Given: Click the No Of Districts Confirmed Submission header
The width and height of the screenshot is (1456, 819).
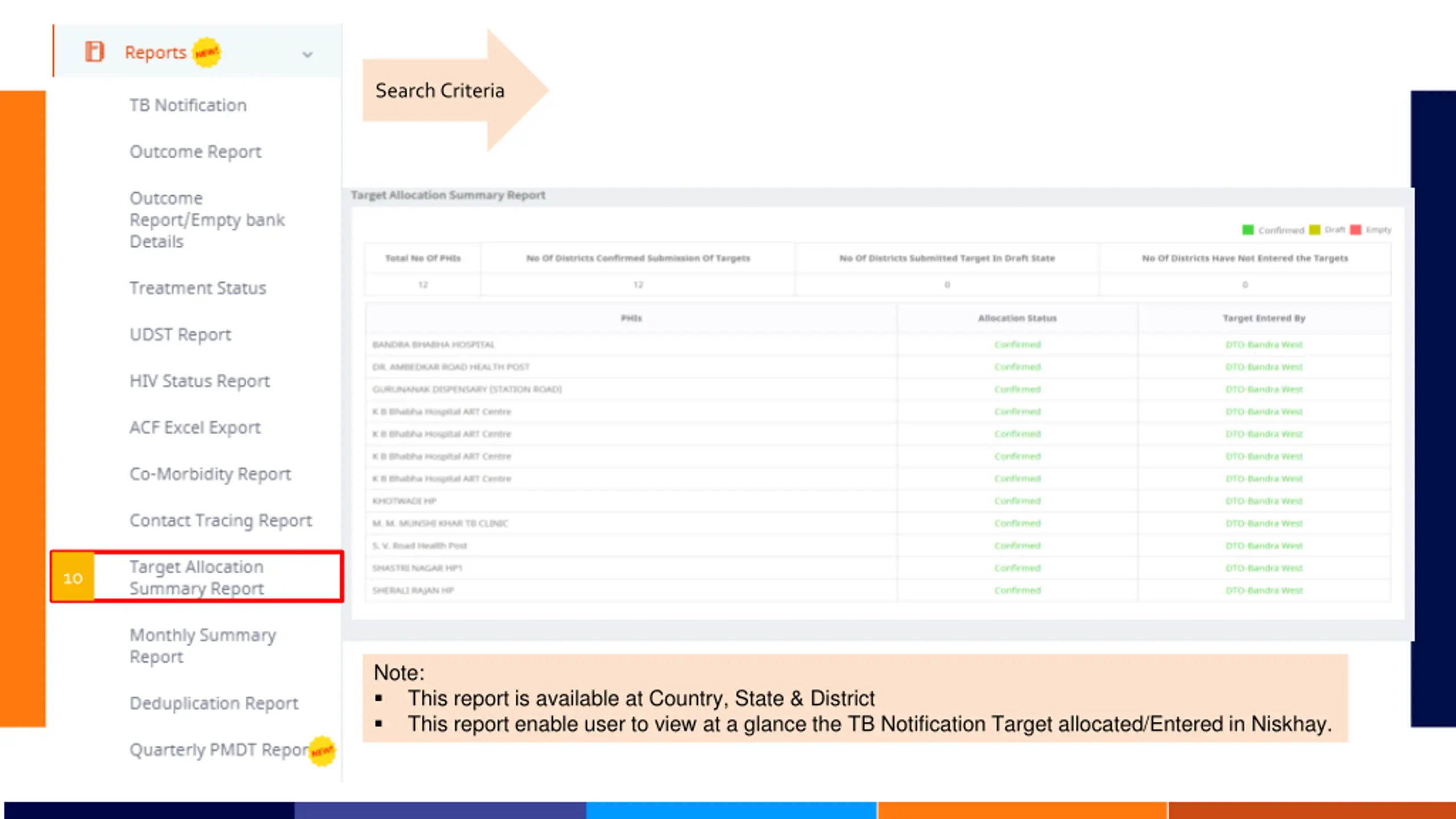Looking at the screenshot, I should pyautogui.click(x=638, y=258).
